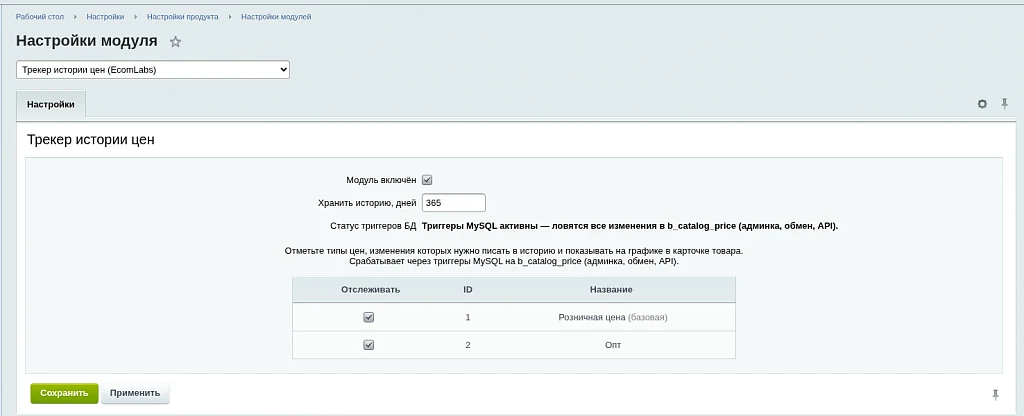Untick tracking for Опт price row

[x=368, y=345]
